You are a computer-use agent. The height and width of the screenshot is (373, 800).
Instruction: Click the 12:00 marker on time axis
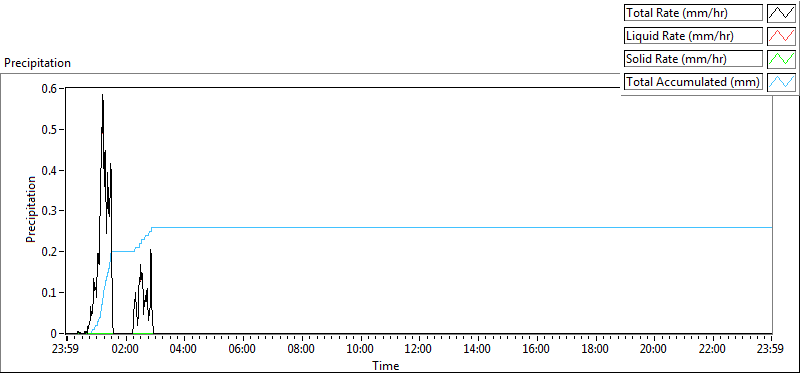419,350
